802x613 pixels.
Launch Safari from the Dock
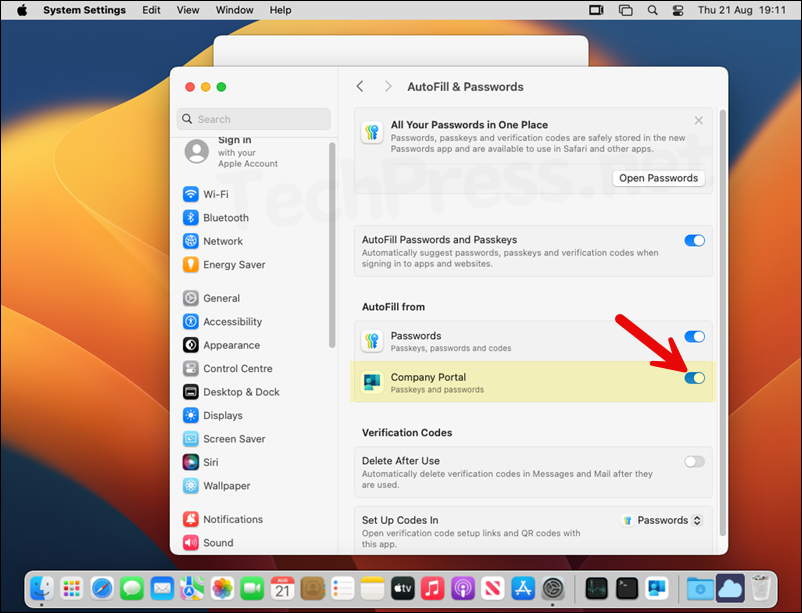point(102,588)
